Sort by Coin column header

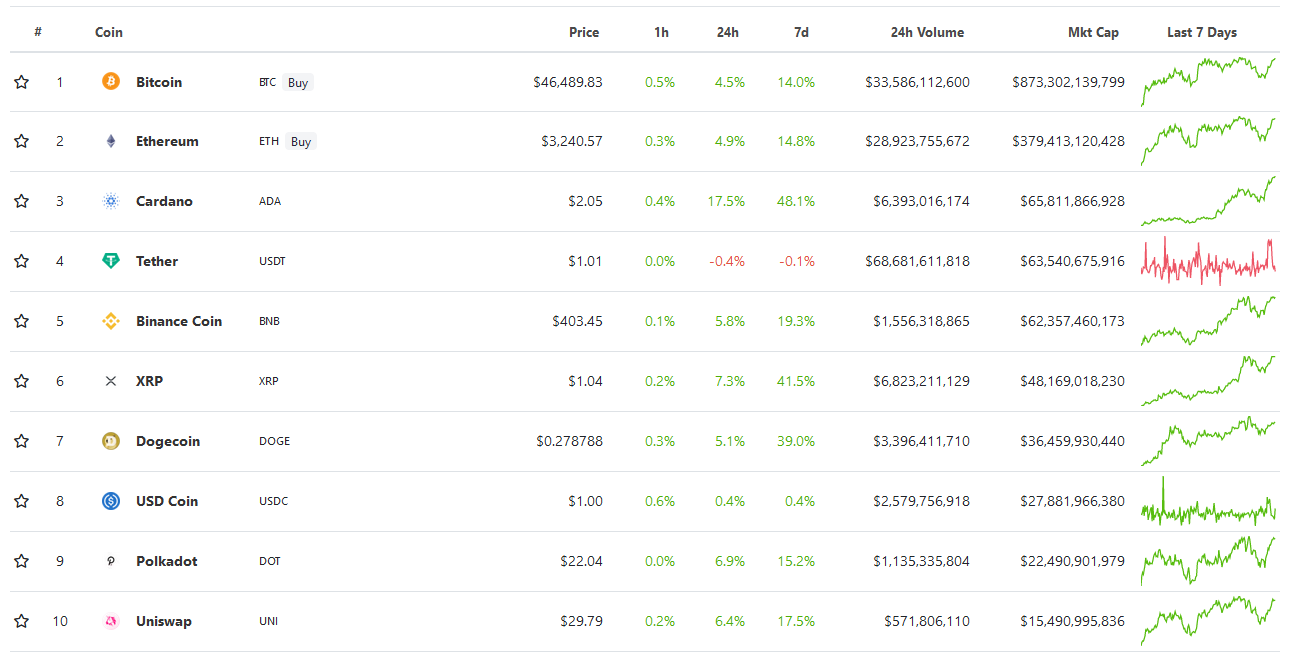[109, 32]
